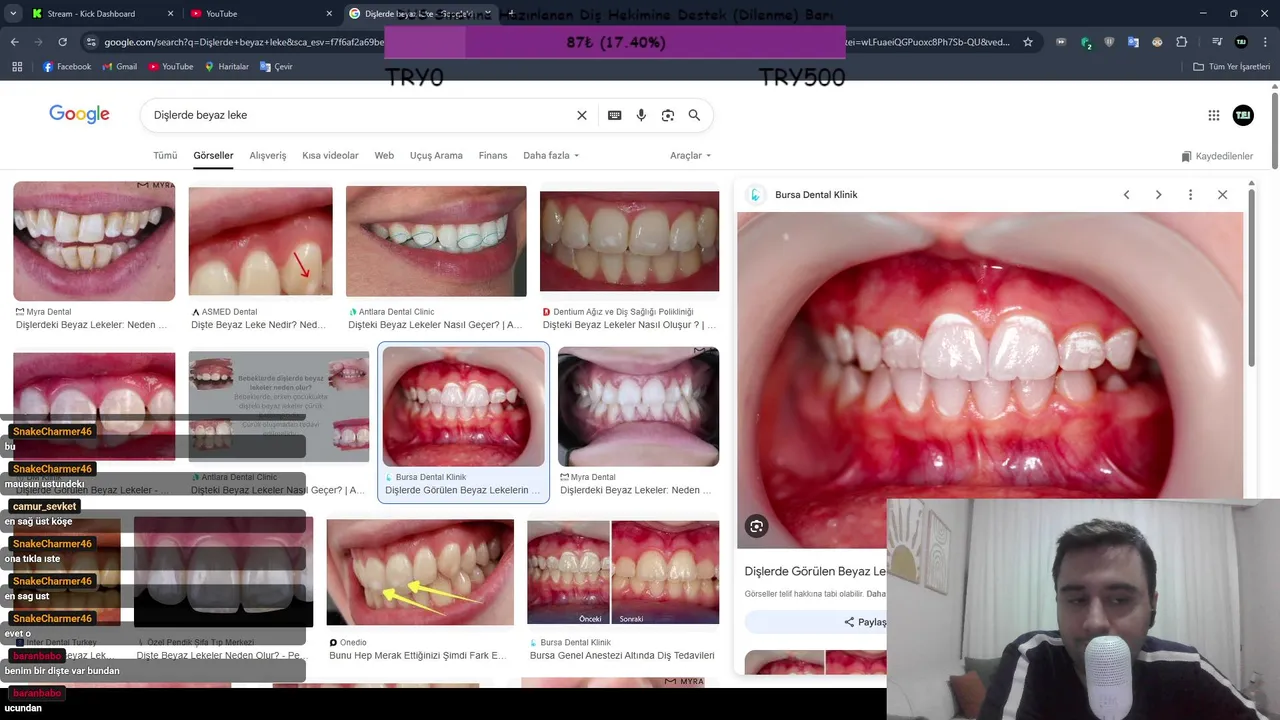This screenshot has height=720, width=1280.
Task: Open the YouTube bookmark in bookmarks bar
Action: click(x=171, y=67)
